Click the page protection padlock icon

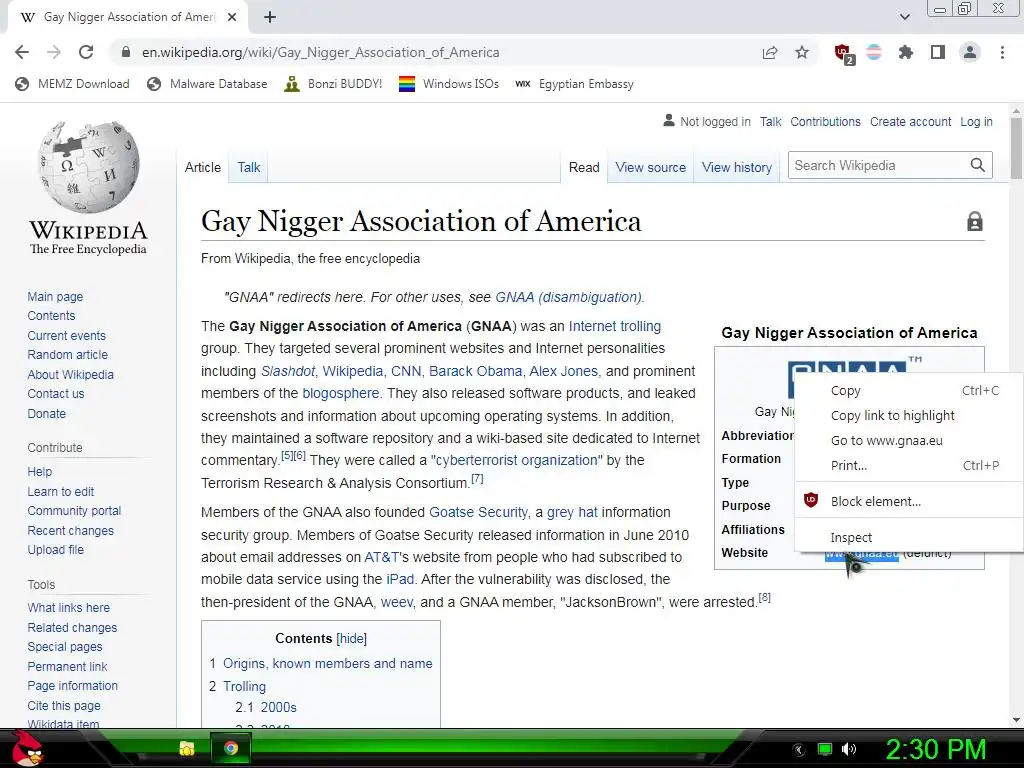point(974,221)
